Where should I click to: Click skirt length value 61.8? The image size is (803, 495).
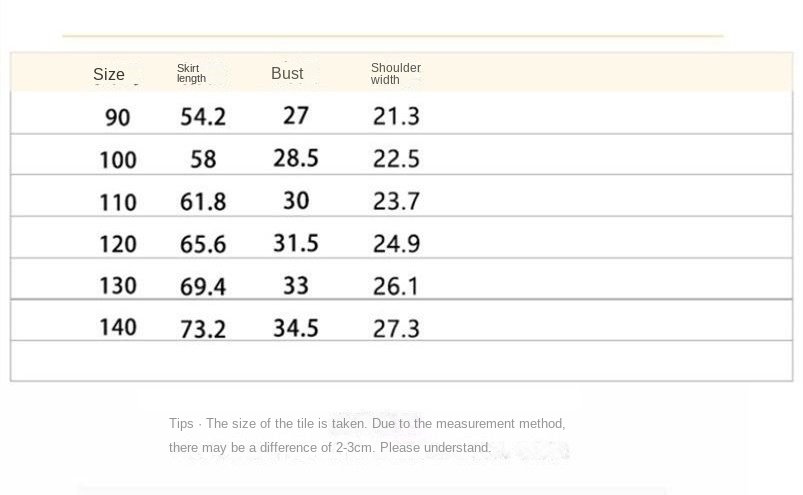(203, 202)
